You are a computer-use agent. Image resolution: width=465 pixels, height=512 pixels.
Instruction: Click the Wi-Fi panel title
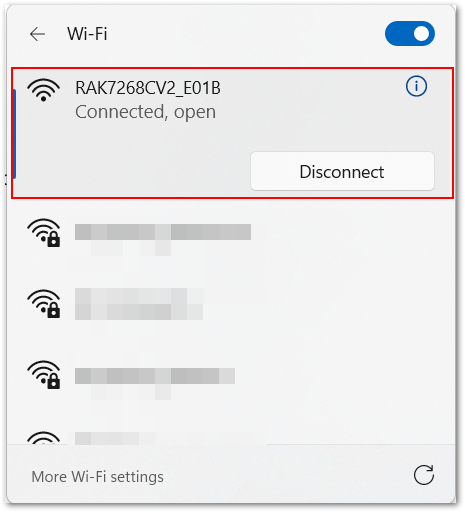coord(87,34)
